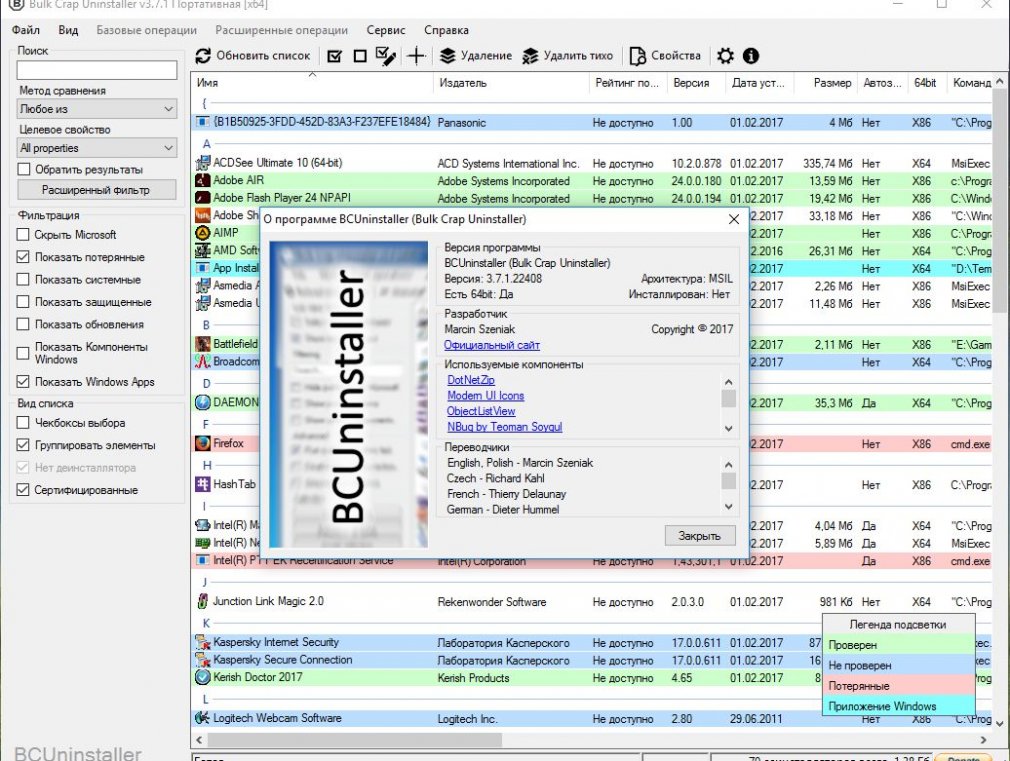Open the Вид menu
1010x761 pixels.
(x=68, y=30)
